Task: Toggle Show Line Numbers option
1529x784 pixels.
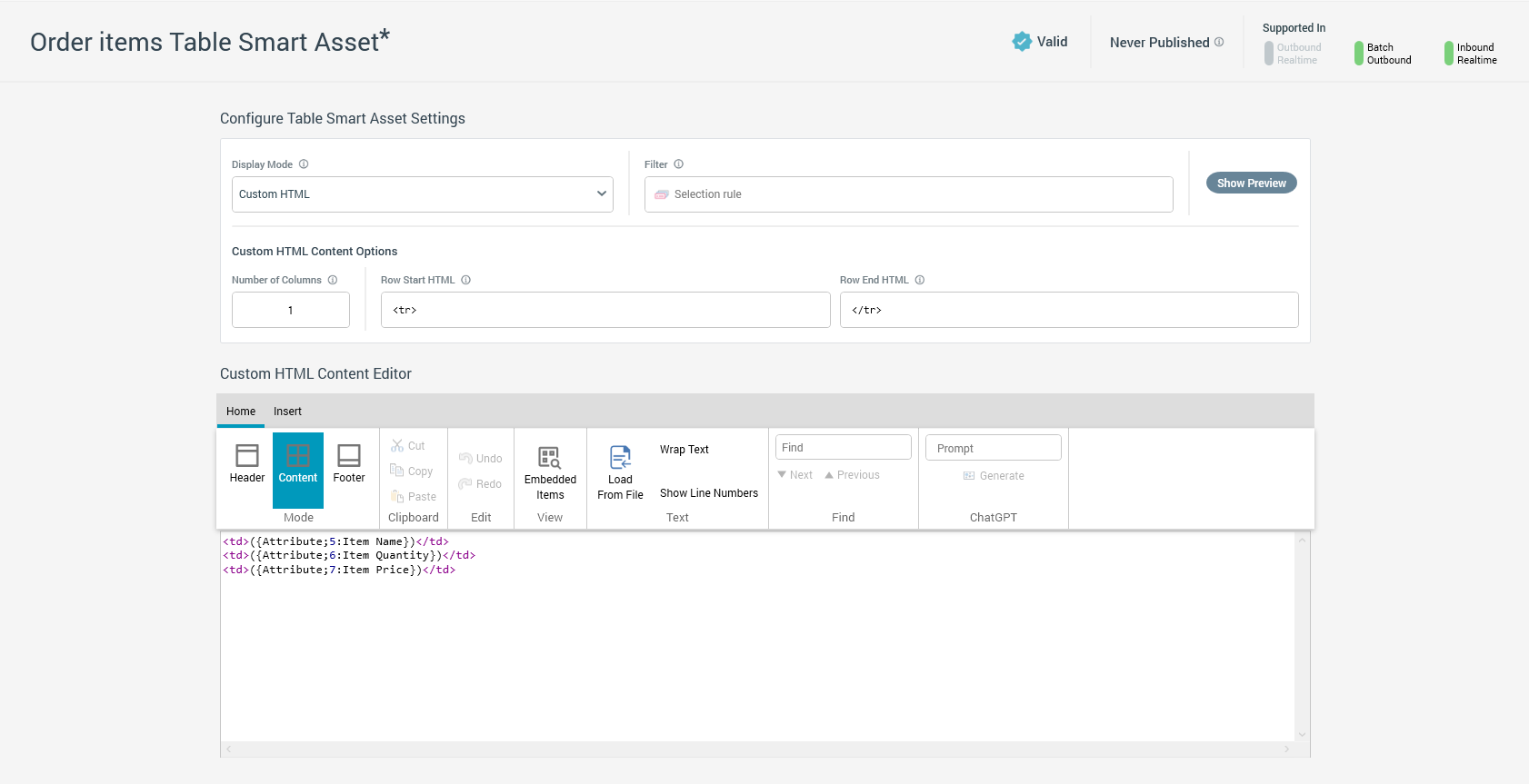Action: (708, 493)
